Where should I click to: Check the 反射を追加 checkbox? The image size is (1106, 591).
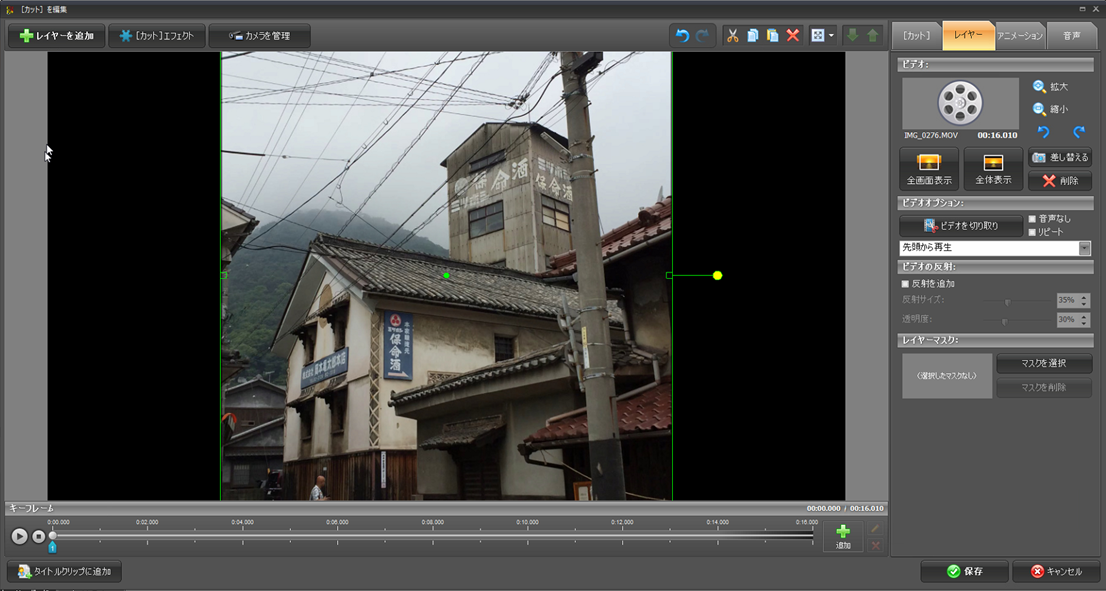[x=906, y=284]
